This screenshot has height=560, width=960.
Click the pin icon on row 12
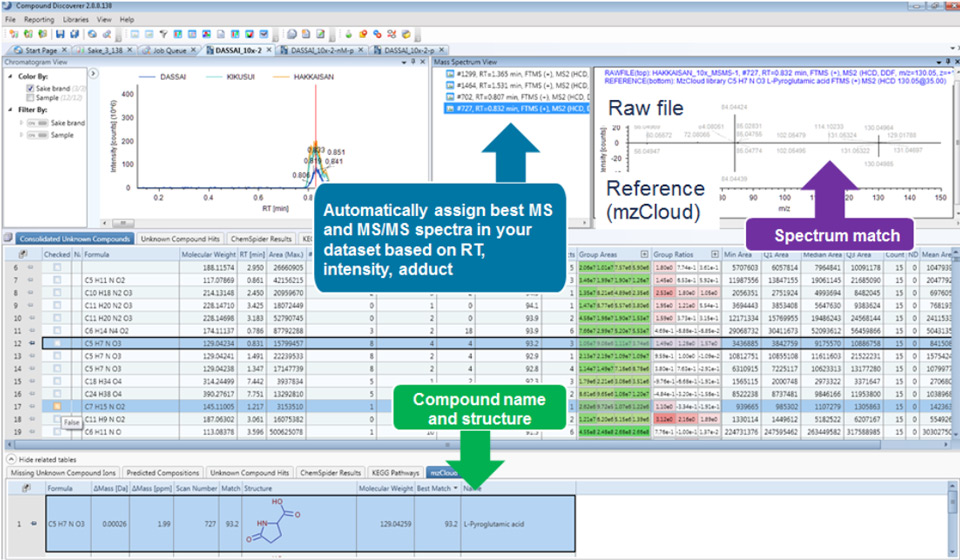pos(32,343)
